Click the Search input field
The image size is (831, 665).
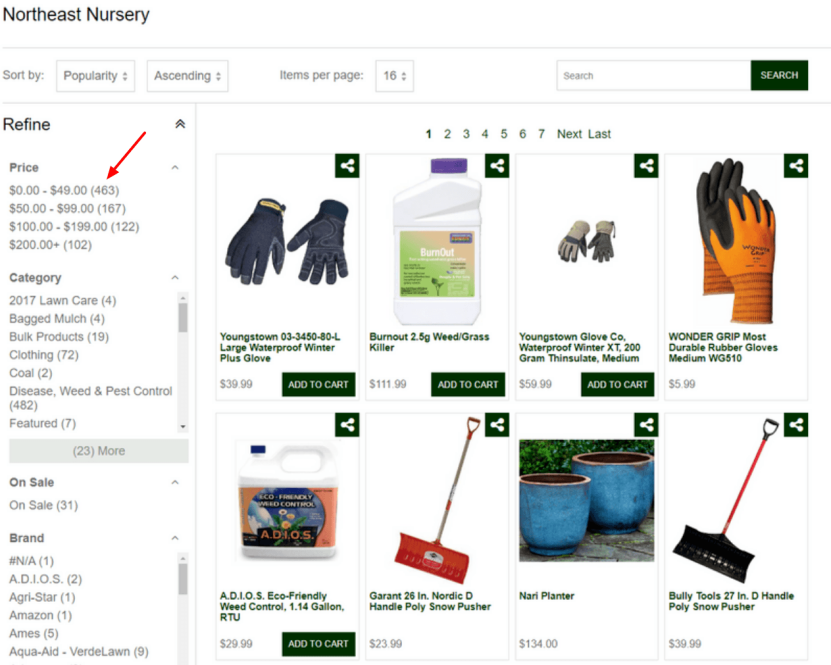(x=653, y=76)
